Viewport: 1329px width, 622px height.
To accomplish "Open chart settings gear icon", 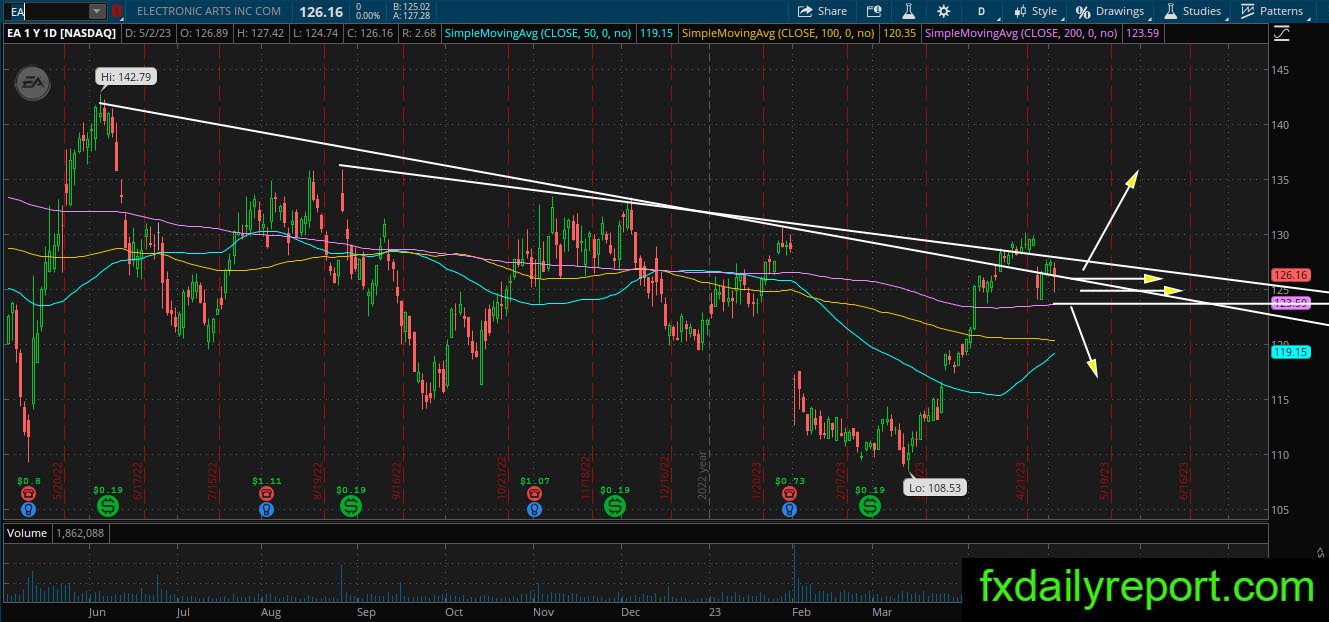I will pos(944,11).
